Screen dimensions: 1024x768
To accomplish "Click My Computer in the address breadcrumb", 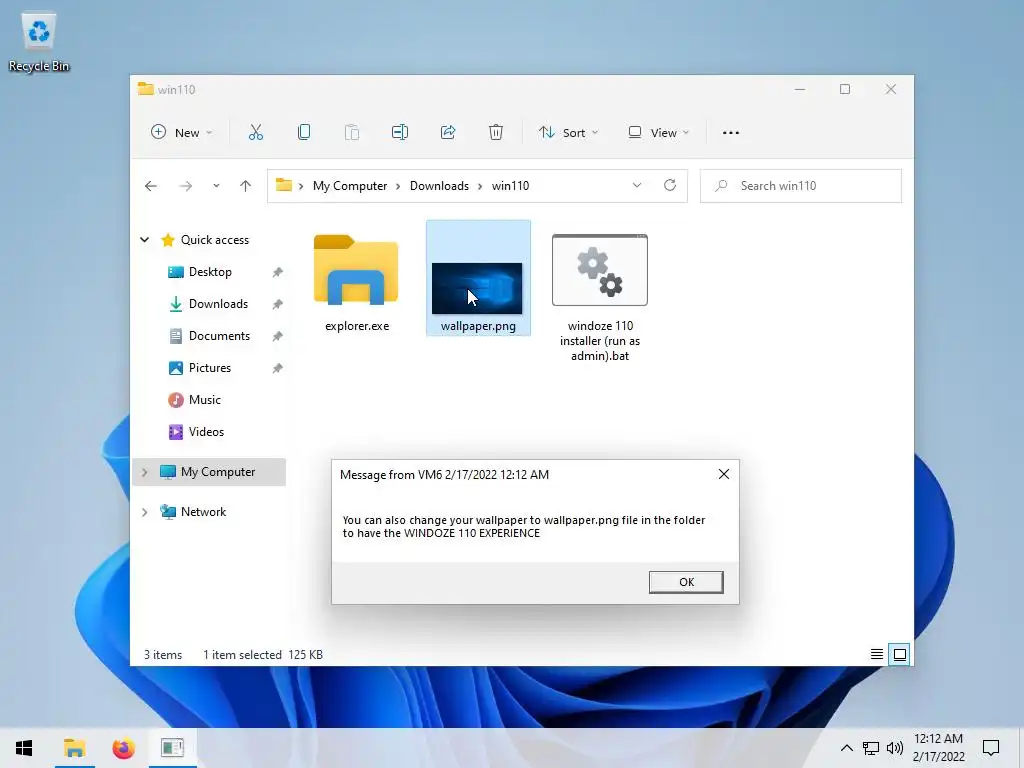I will tap(350, 186).
